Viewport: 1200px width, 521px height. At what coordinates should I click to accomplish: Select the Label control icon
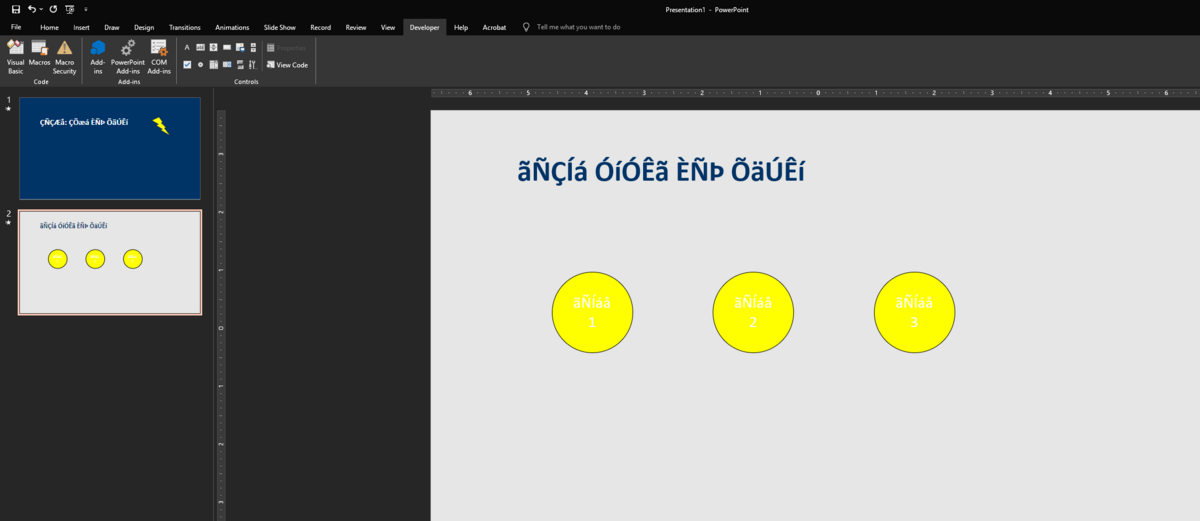point(187,47)
